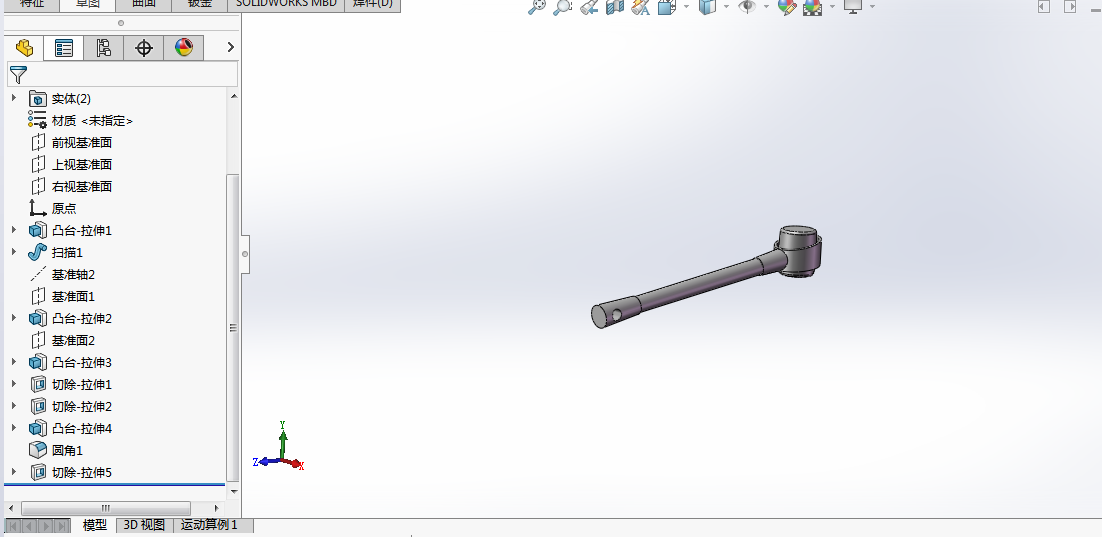The height and width of the screenshot is (537, 1102).
Task: Activate the Section View tool
Action: coord(615,7)
